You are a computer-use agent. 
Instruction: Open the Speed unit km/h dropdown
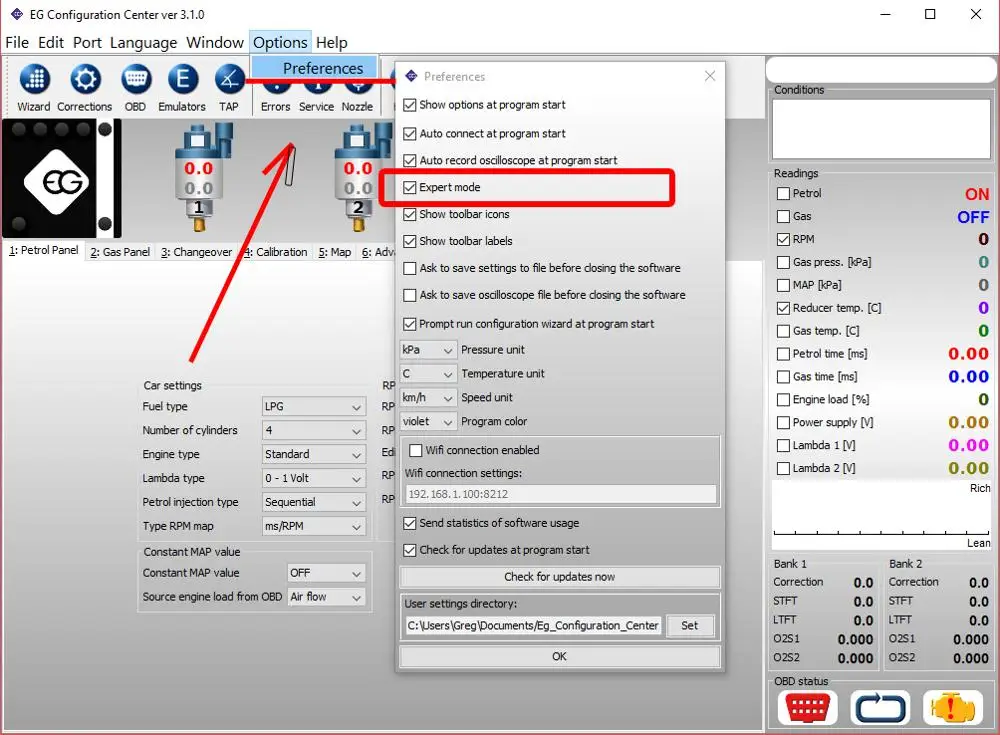point(428,397)
